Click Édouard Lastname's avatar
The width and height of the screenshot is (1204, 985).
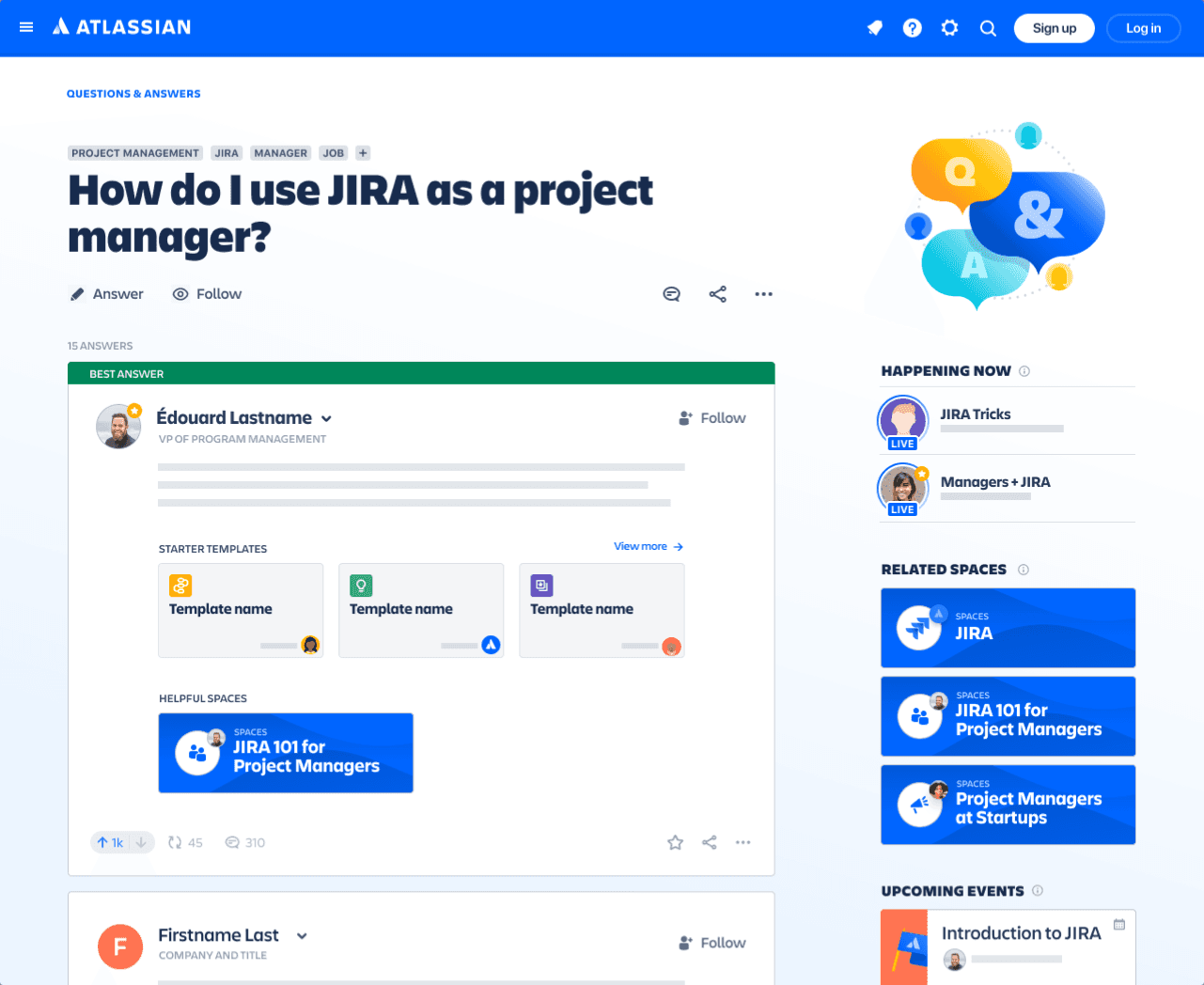(x=119, y=427)
